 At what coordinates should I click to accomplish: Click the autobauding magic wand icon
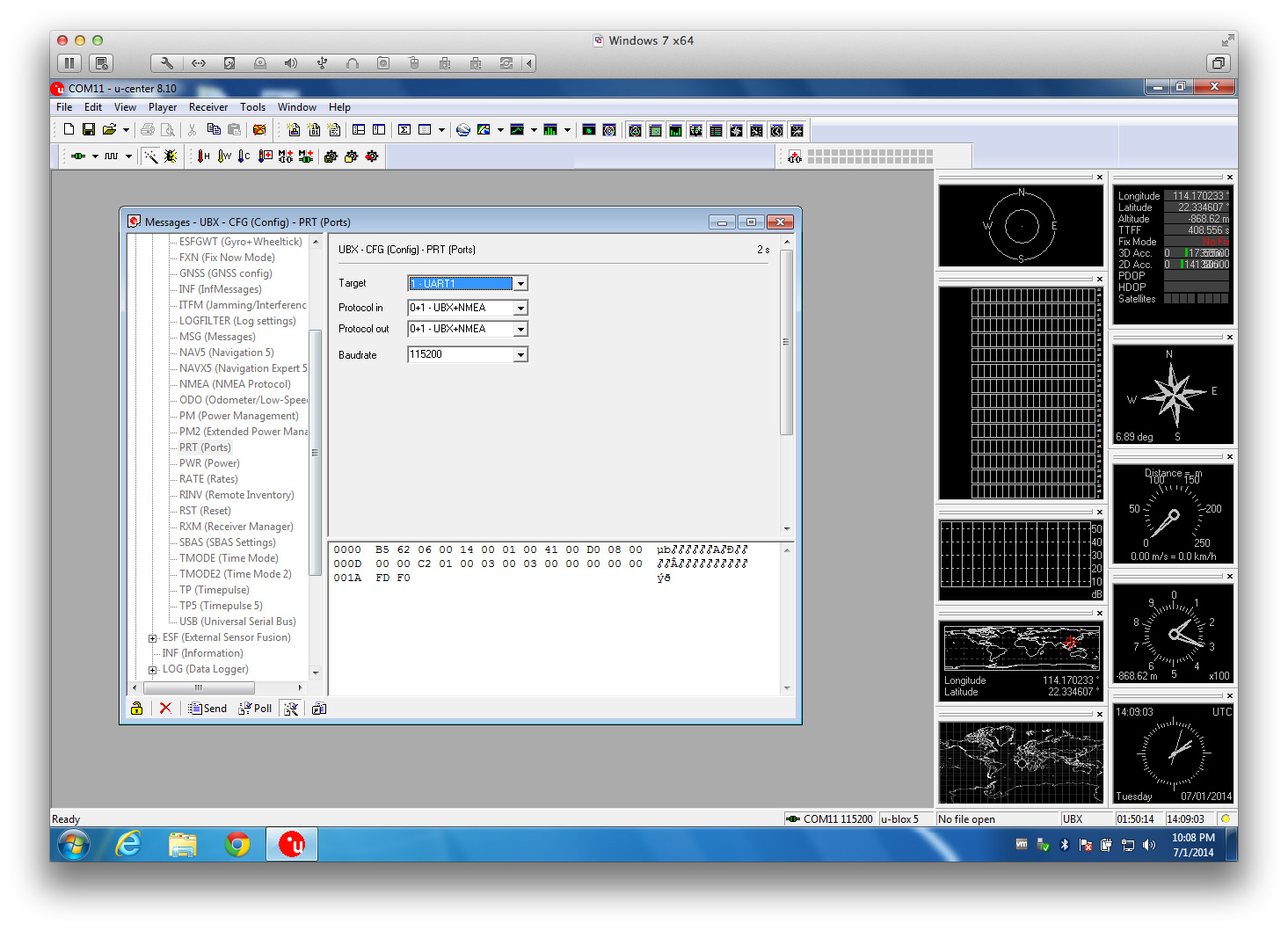(151, 156)
